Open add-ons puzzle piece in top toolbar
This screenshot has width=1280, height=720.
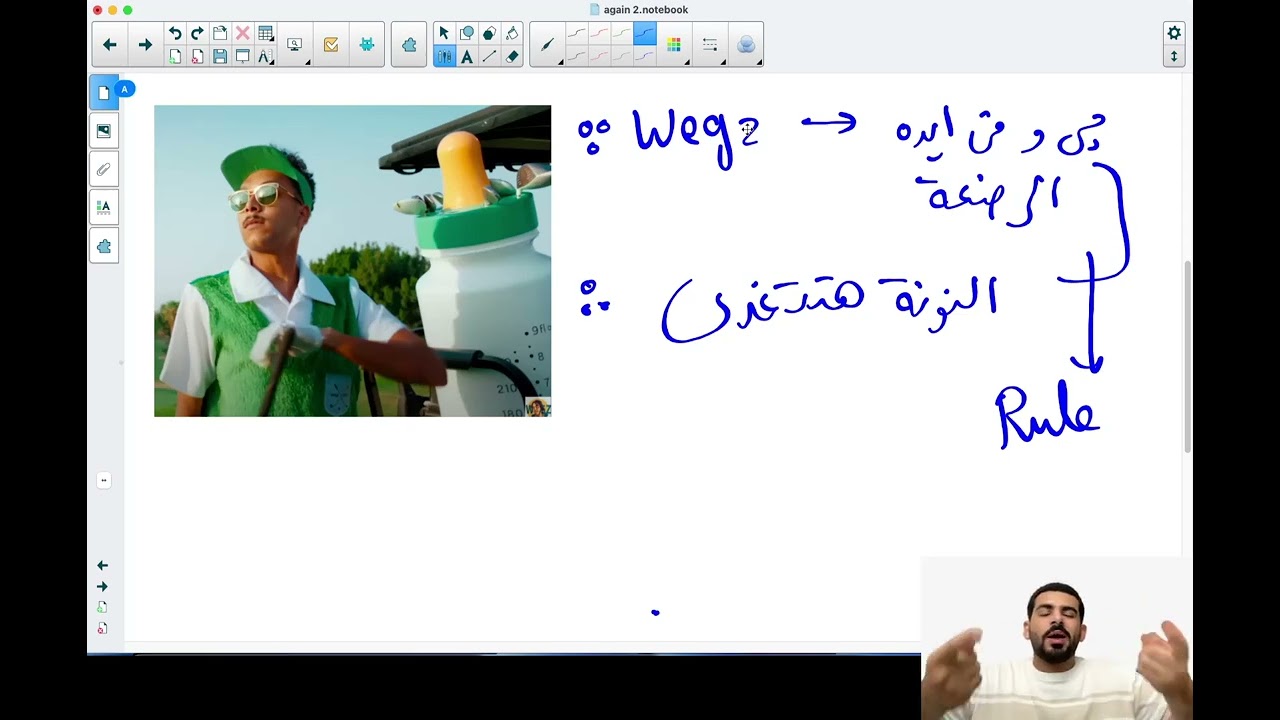pos(409,44)
